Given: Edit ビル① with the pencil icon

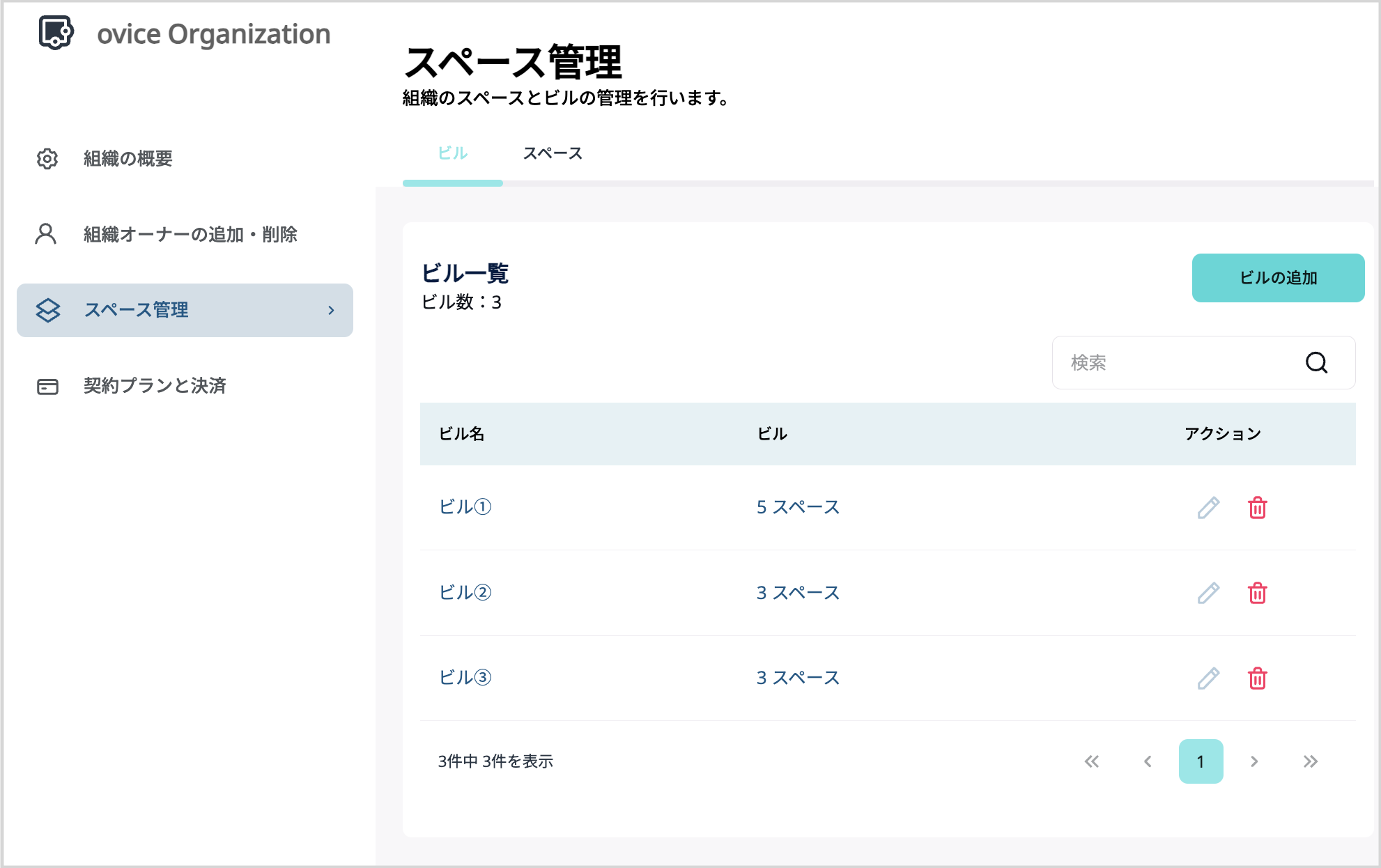Looking at the screenshot, I should [1209, 508].
